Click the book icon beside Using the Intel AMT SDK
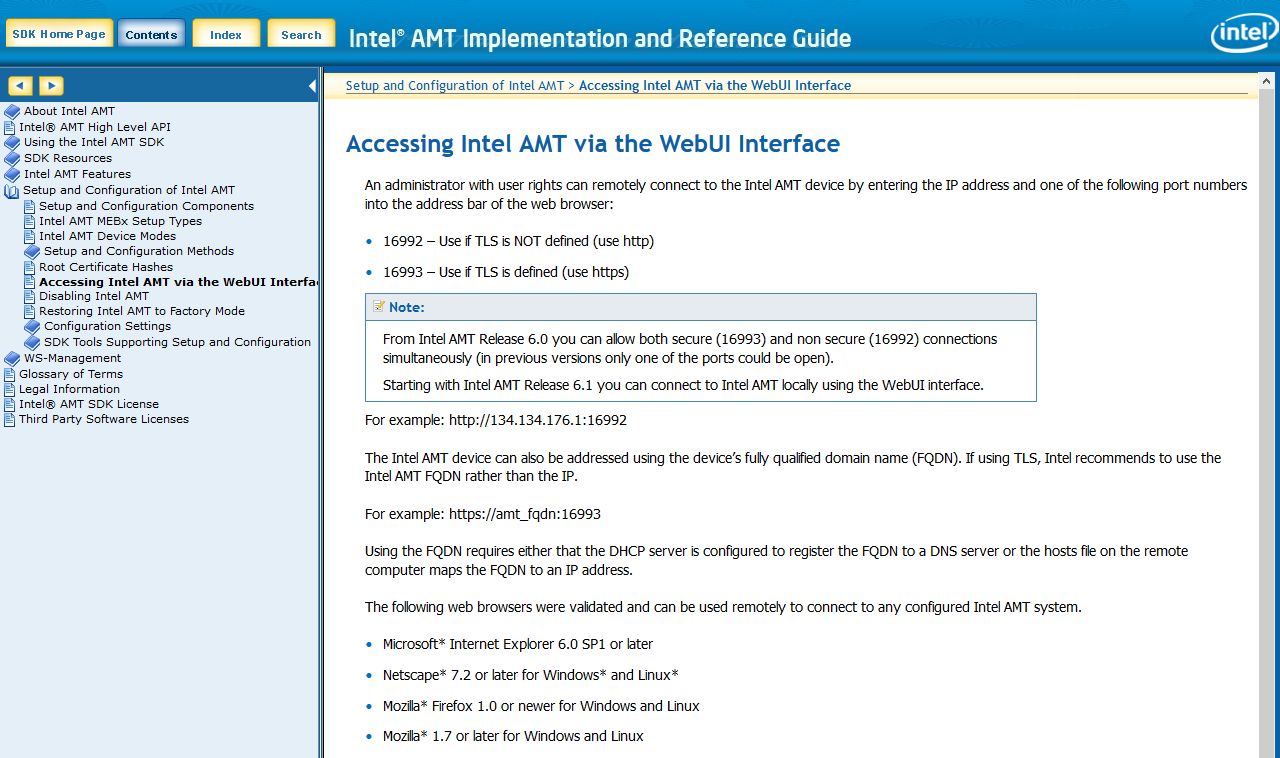Screen dimensions: 1280x758 pyautogui.click(x=12, y=142)
